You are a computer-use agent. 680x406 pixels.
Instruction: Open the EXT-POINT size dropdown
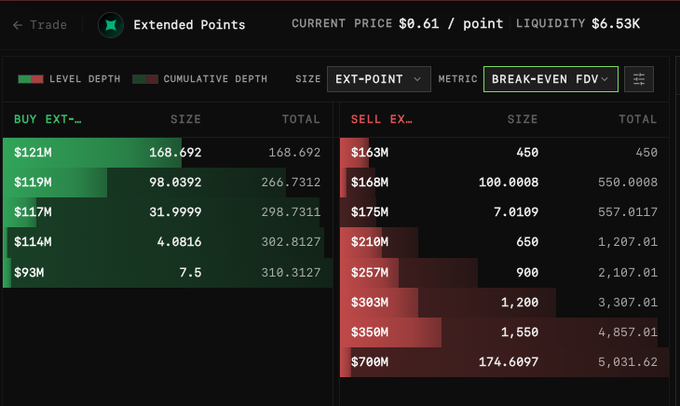[x=379, y=79]
